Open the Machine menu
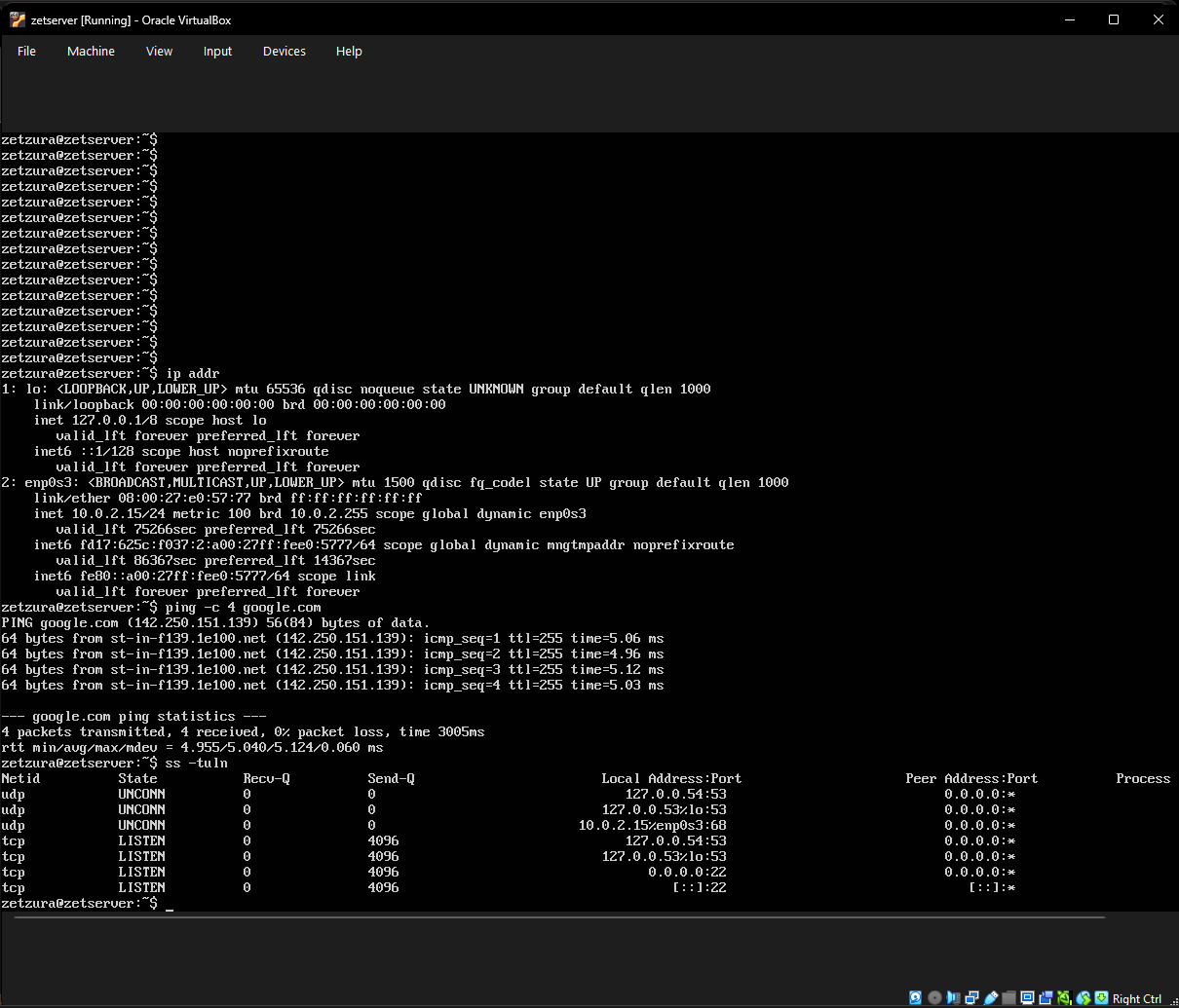1179x1008 pixels. click(91, 52)
